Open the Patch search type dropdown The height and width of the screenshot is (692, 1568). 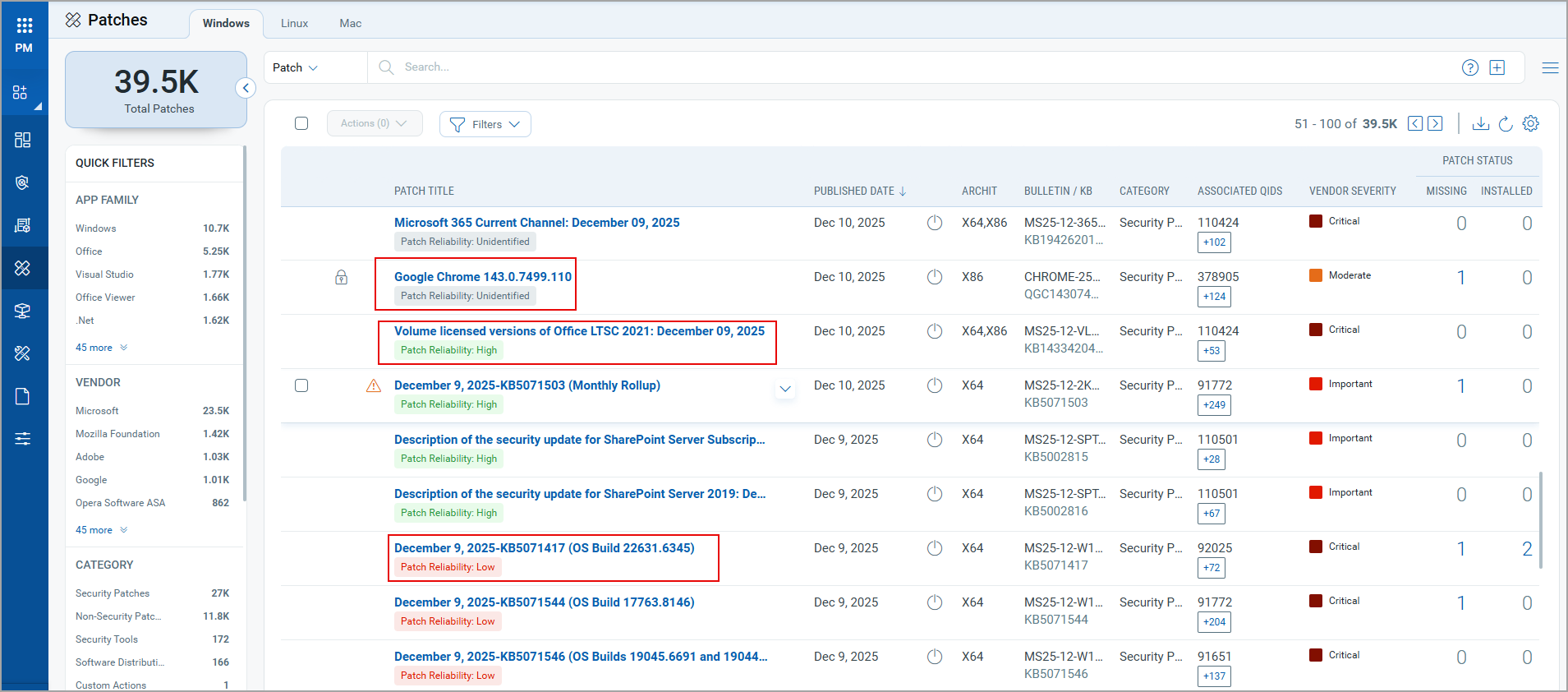(x=295, y=67)
